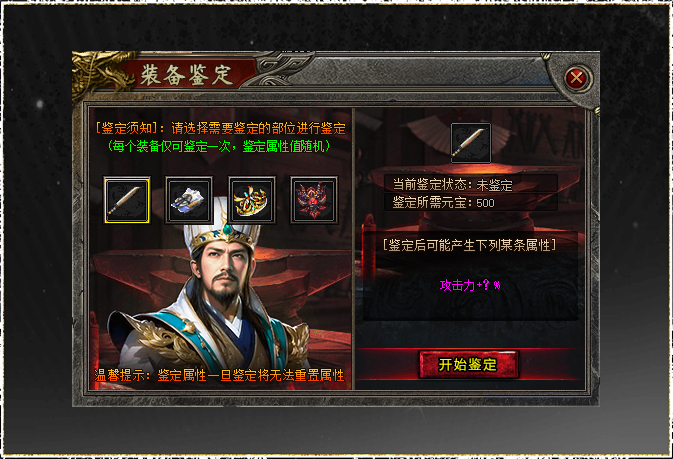The image size is (673, 459).
Task: Choose the silver armor equipment slot
Action: click(189, 200)
